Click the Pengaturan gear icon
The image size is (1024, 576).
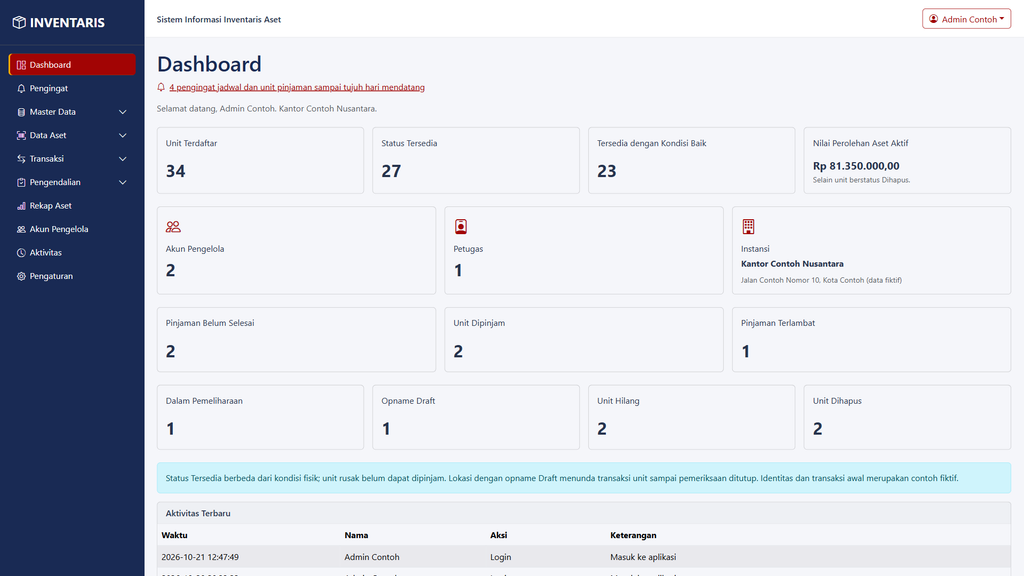click(x=21, y=276)
